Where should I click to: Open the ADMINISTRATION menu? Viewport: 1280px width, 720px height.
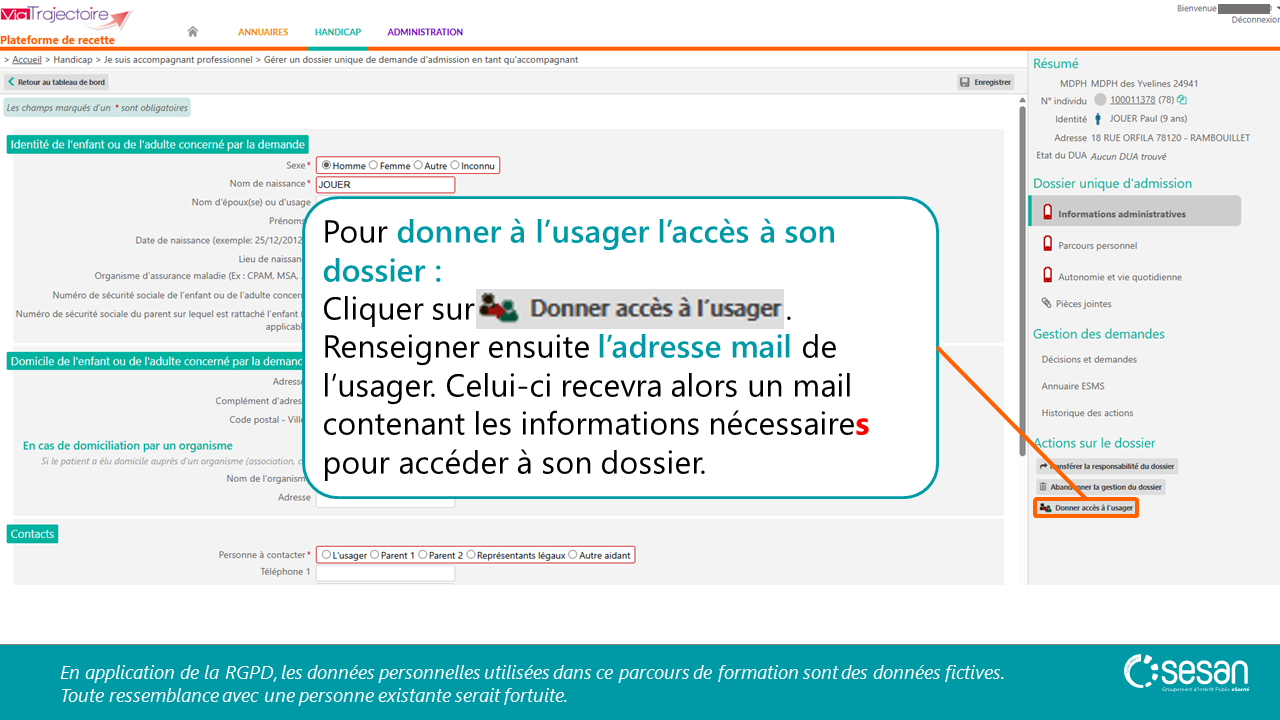(425, 32)
